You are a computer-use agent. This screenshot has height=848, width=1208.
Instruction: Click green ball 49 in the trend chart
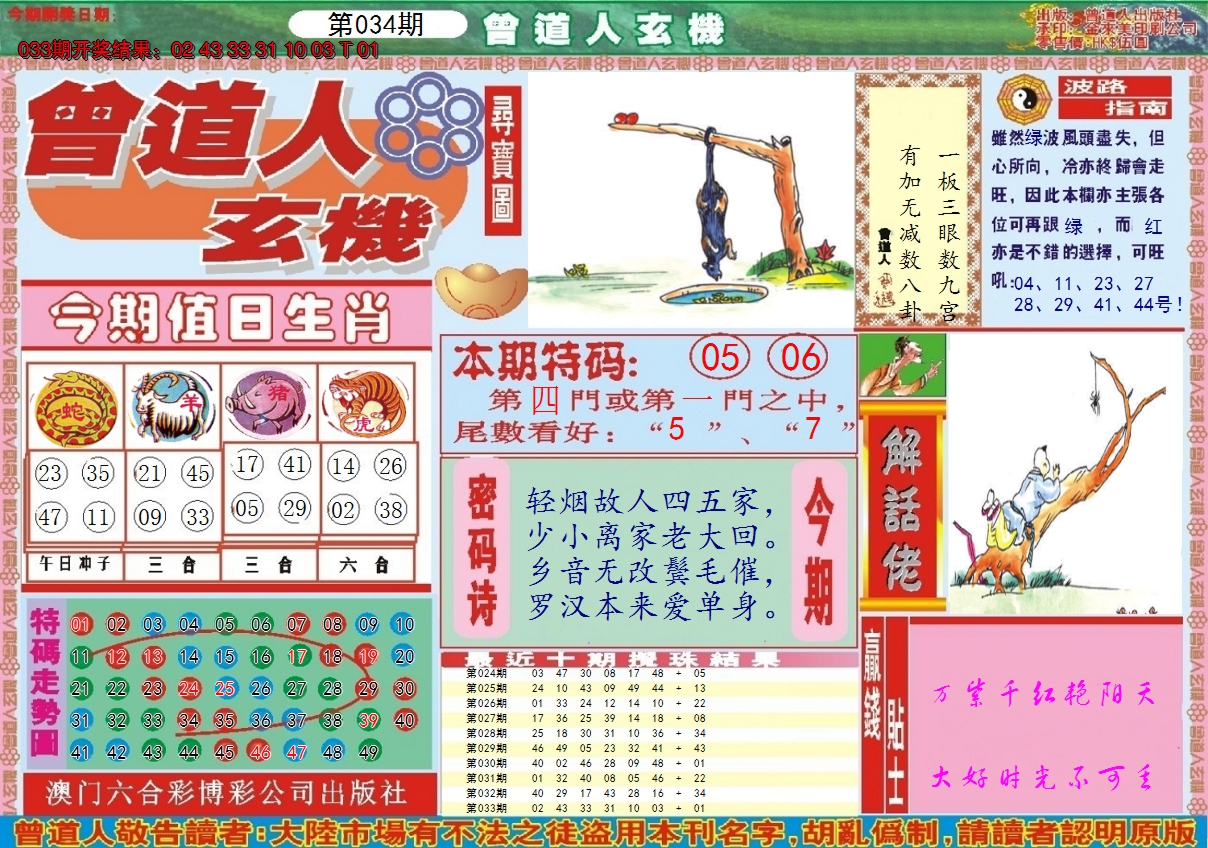pyautogui.click(x=368, y=752)
